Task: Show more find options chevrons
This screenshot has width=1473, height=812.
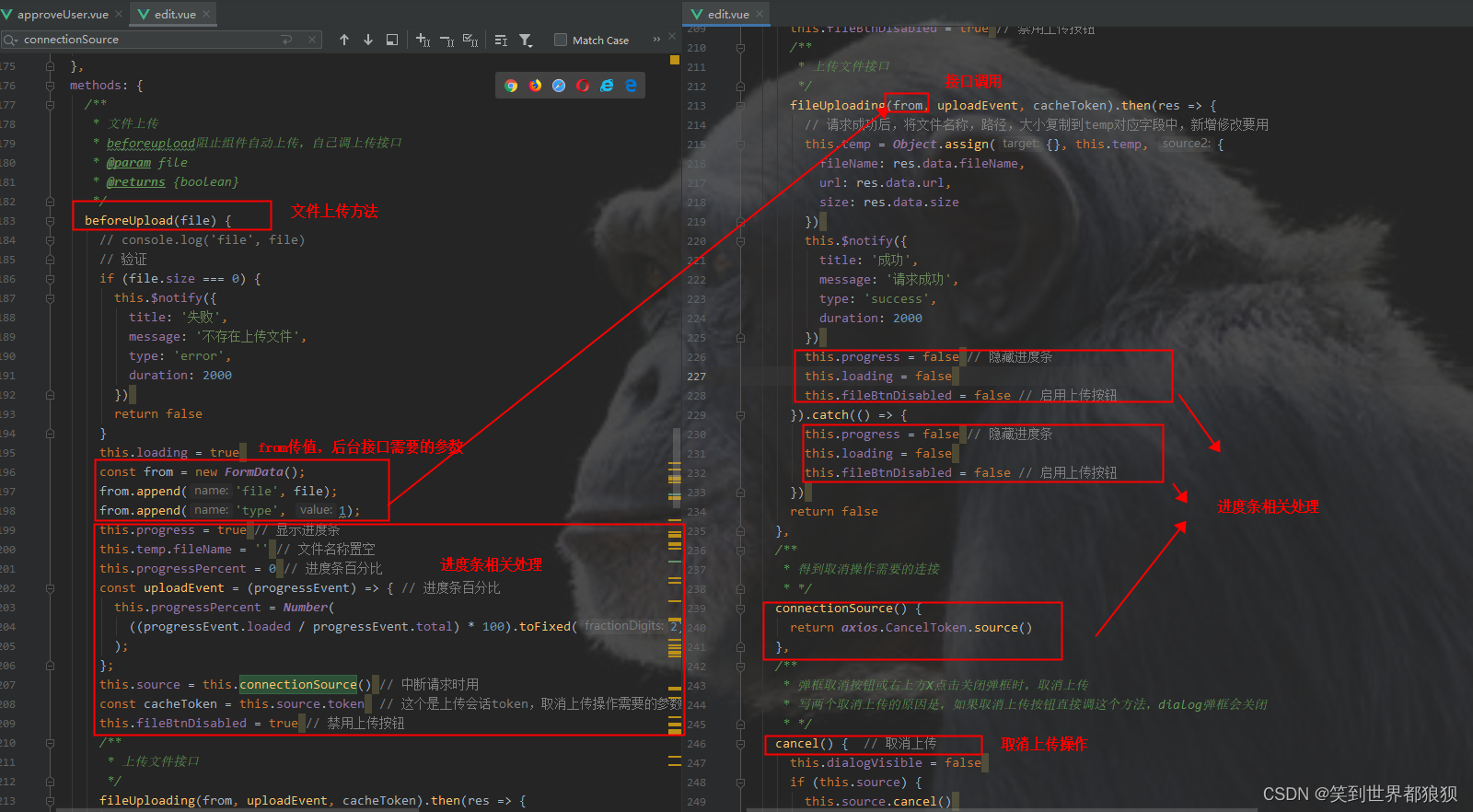Action: [656, 39]
